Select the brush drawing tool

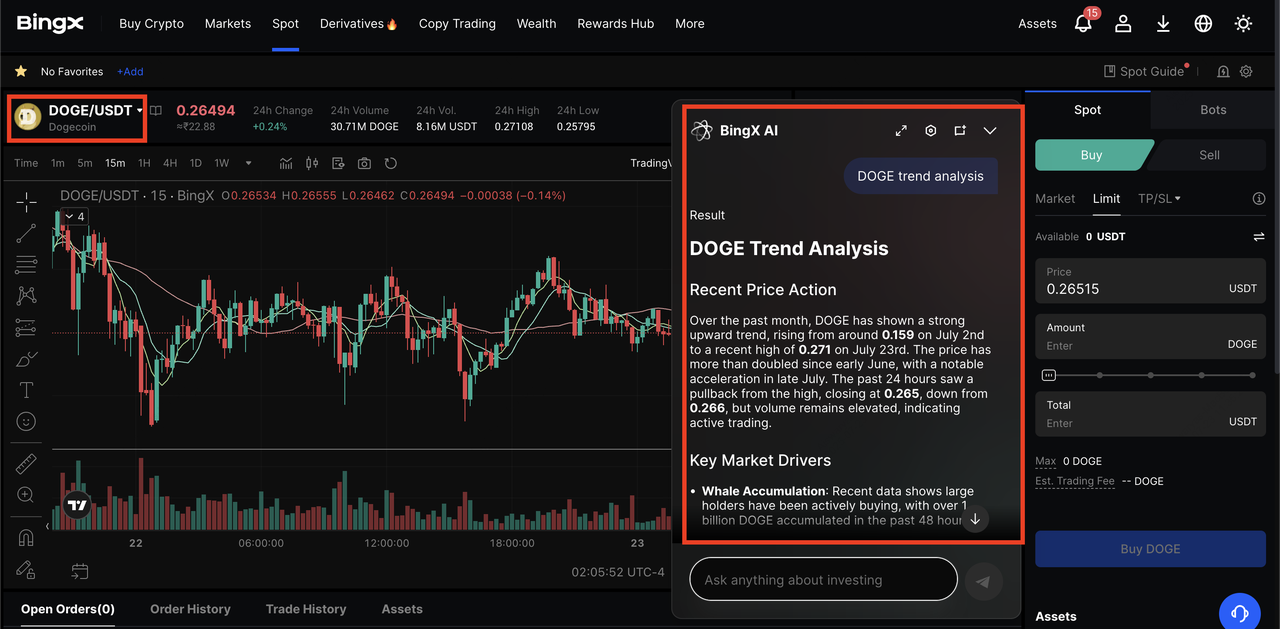[26, 359]
